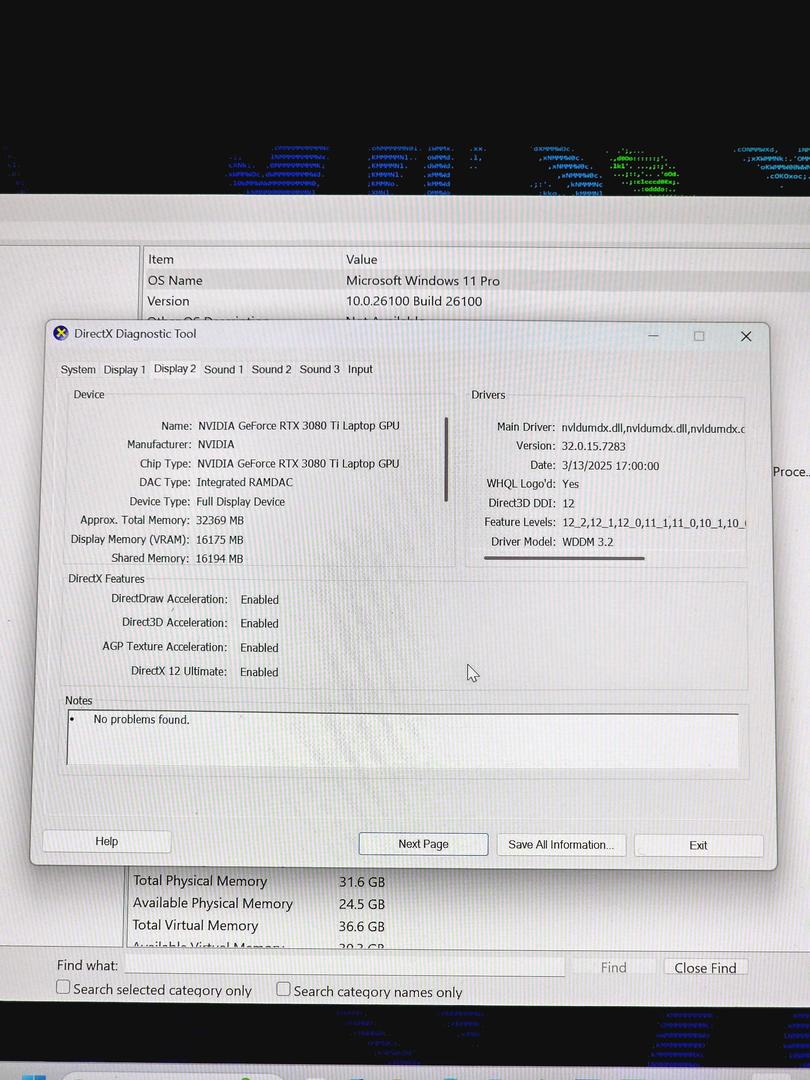Click the Device Type value Full Display Device

[240, 501]
